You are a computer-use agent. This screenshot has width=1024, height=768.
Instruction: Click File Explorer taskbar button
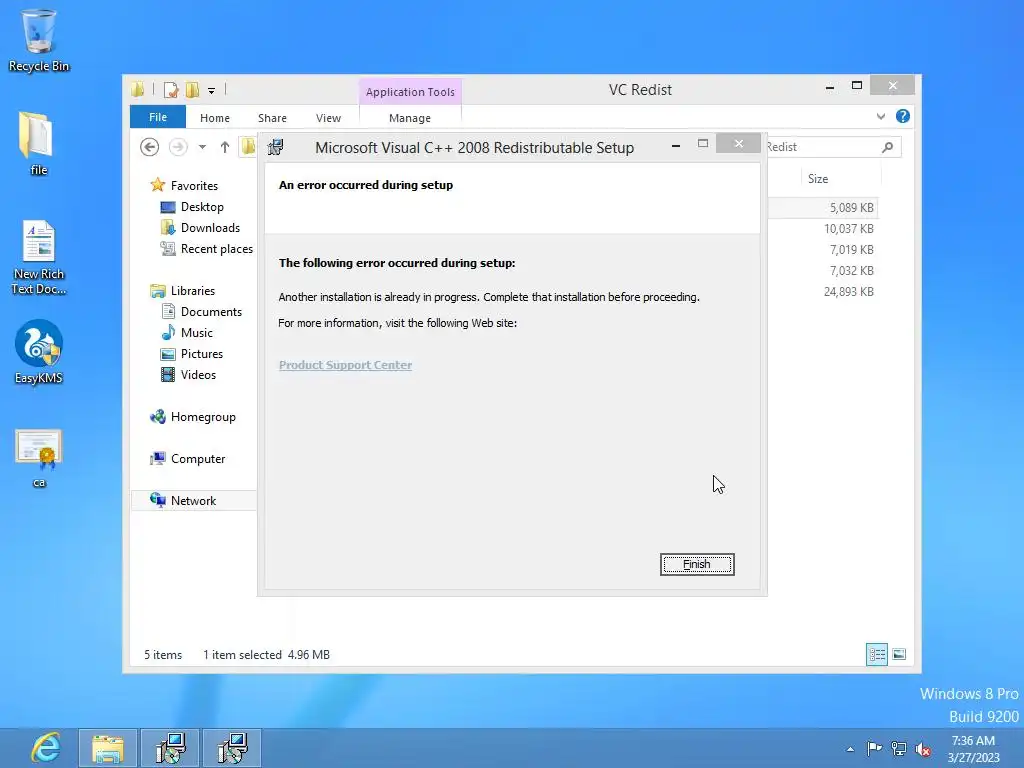(x=108, y=748)
